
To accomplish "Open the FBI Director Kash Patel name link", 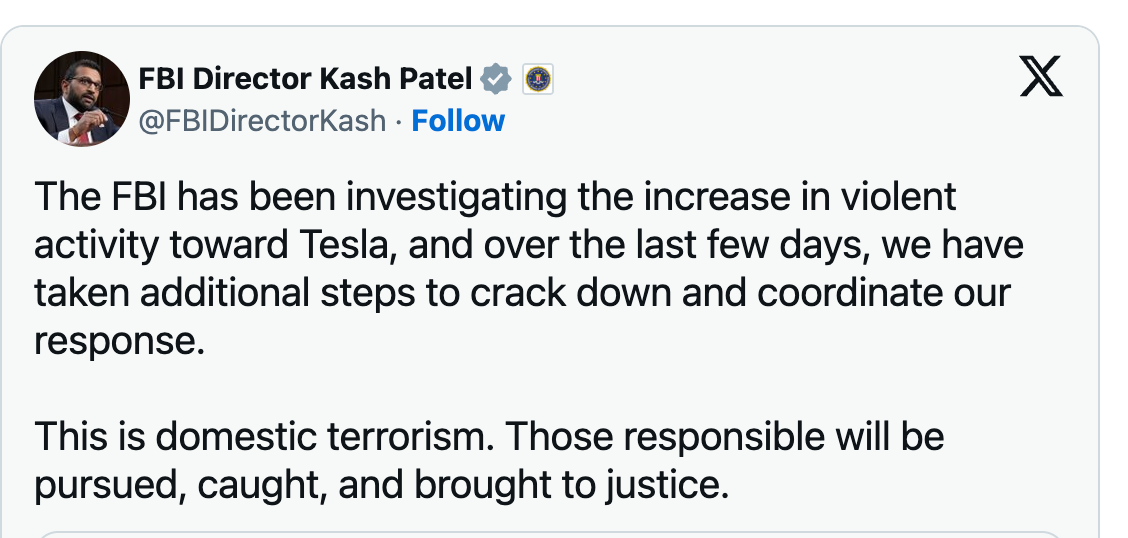I will [x=304, y=78].
